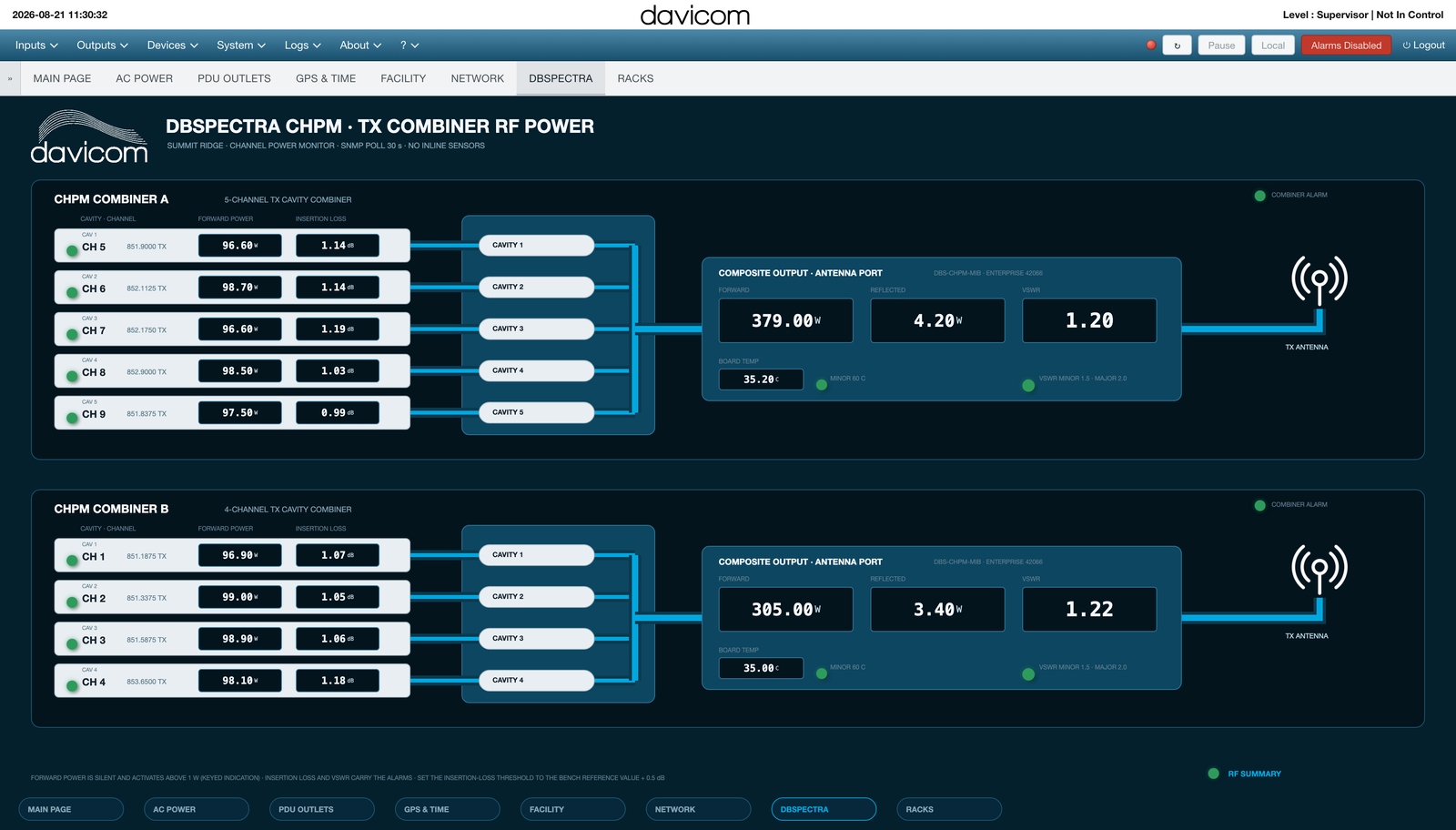Screen dimensions: 1456x830
Task: Expand the tab bar chevron at far left
Action: tap(10, 78)
